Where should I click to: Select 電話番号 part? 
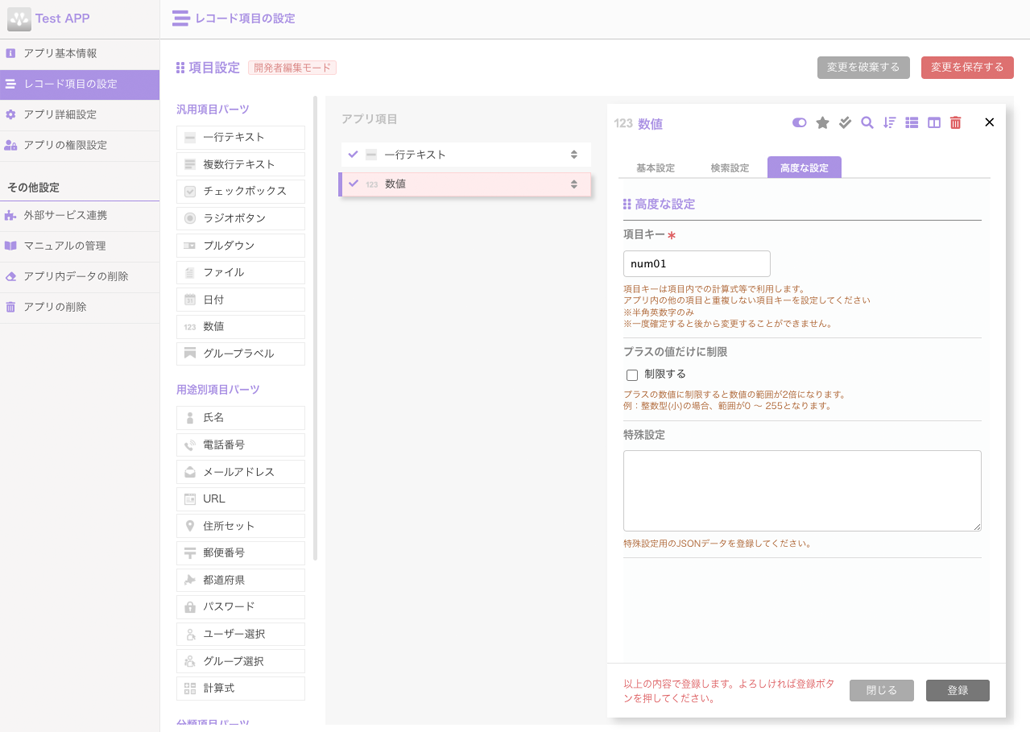point(240,445)
